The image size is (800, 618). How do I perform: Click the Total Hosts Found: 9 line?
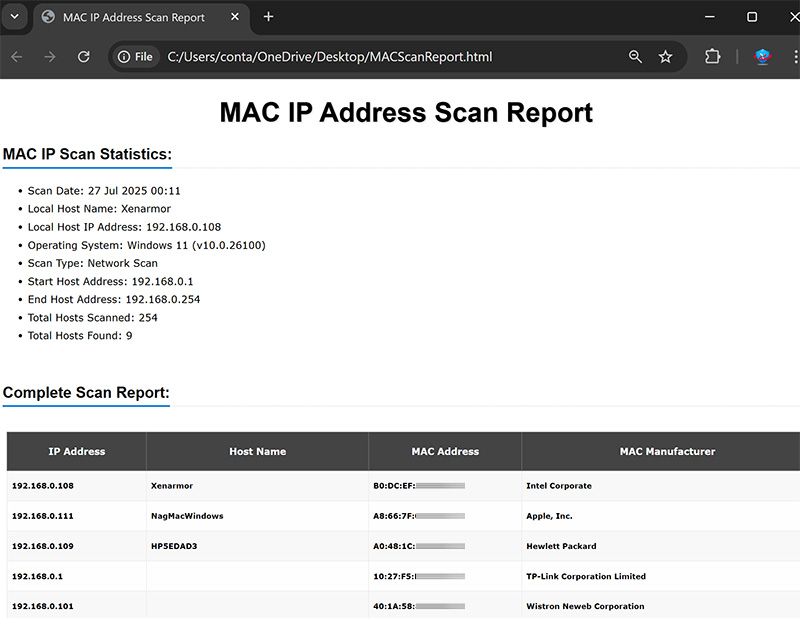pos(80,336)
